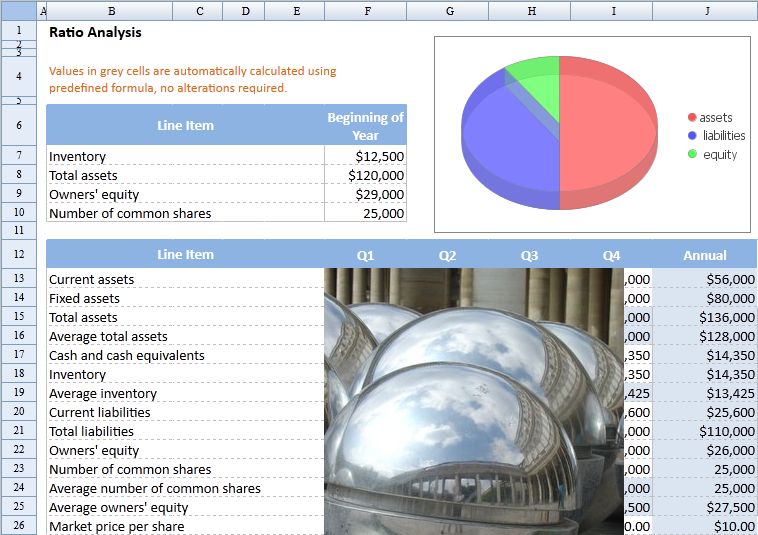The width and height of the screenshot is (758, 535).
Task: Select annual value $128,000
Action: [x=727, y=336]
